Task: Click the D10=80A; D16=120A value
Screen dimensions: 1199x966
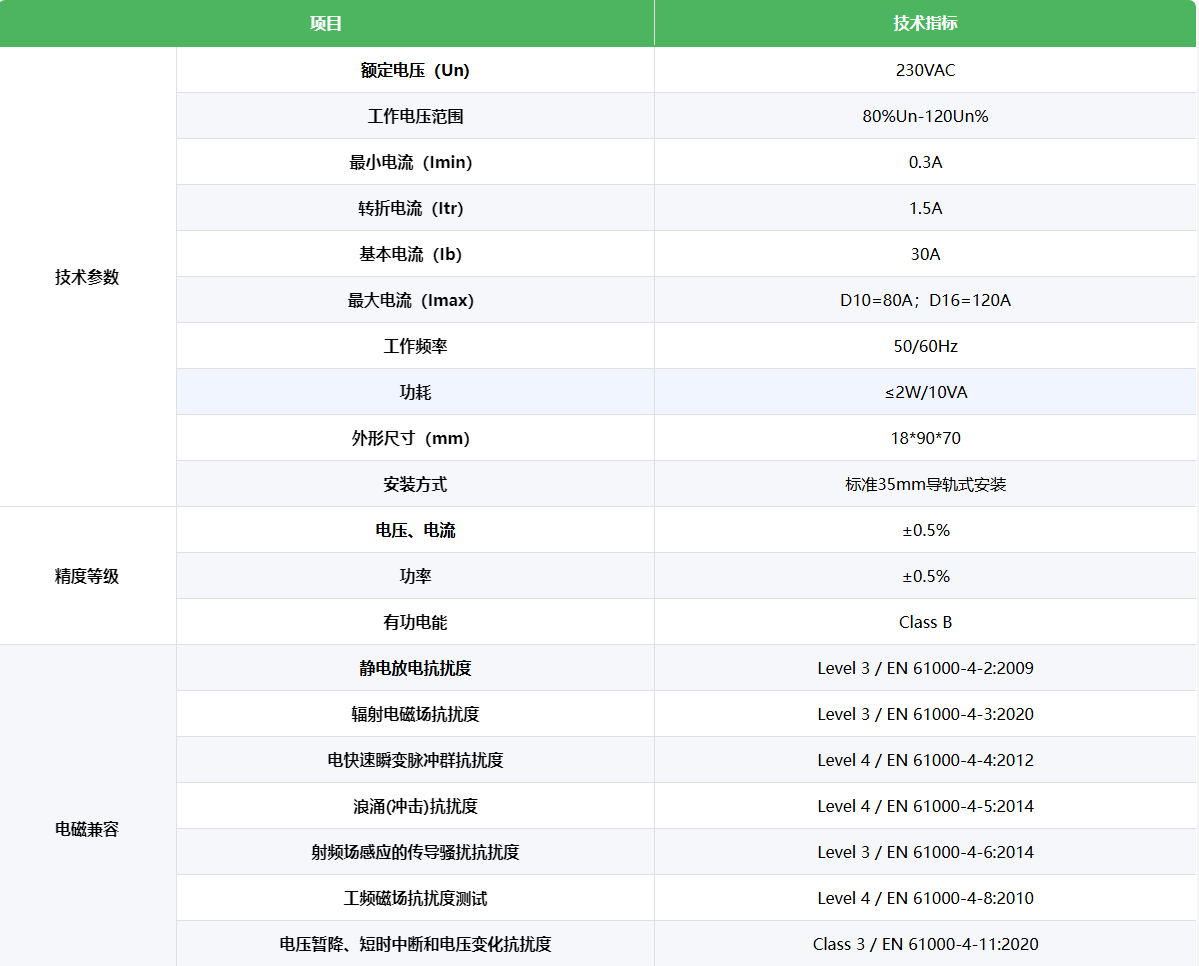Action: point(925,300)
